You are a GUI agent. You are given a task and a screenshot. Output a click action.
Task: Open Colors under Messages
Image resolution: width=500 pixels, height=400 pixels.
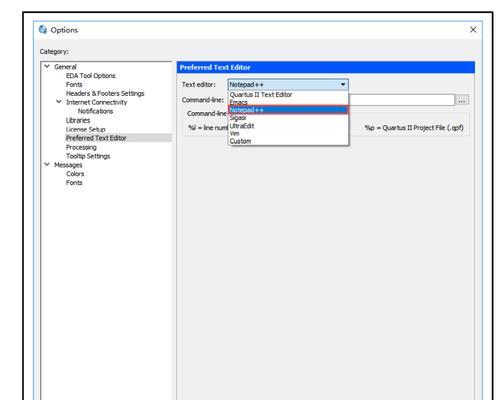[75, 174]
